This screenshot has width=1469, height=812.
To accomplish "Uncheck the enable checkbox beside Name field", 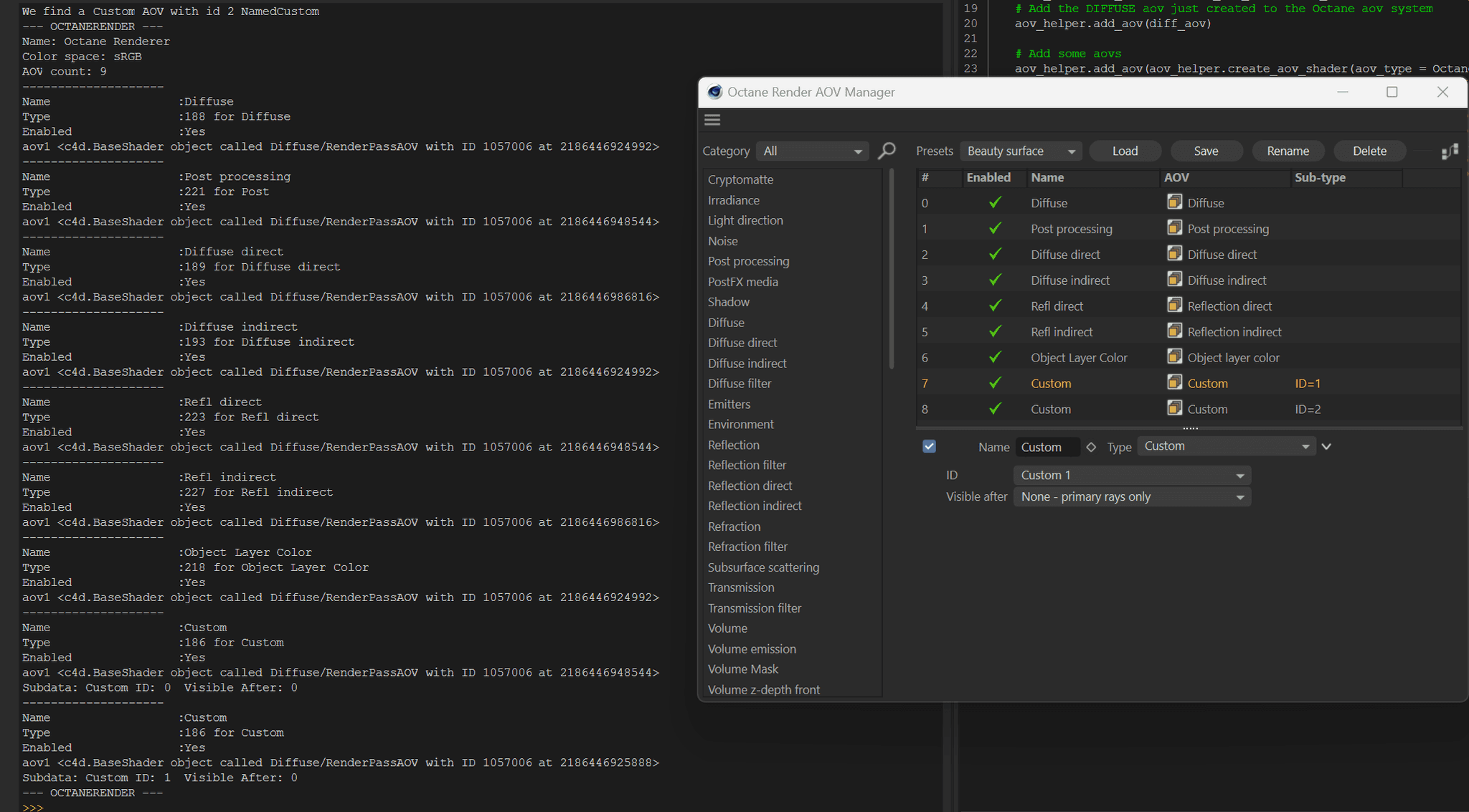I will click(x=929, y=446).
